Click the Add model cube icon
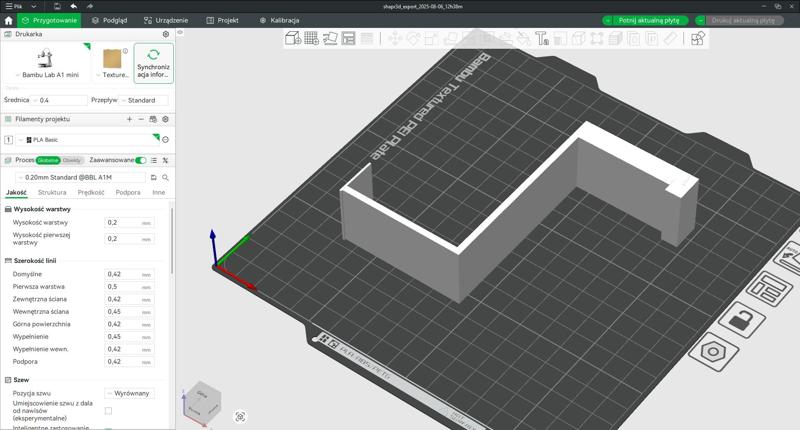The image size is (800, 430). (x=293, y=38)
